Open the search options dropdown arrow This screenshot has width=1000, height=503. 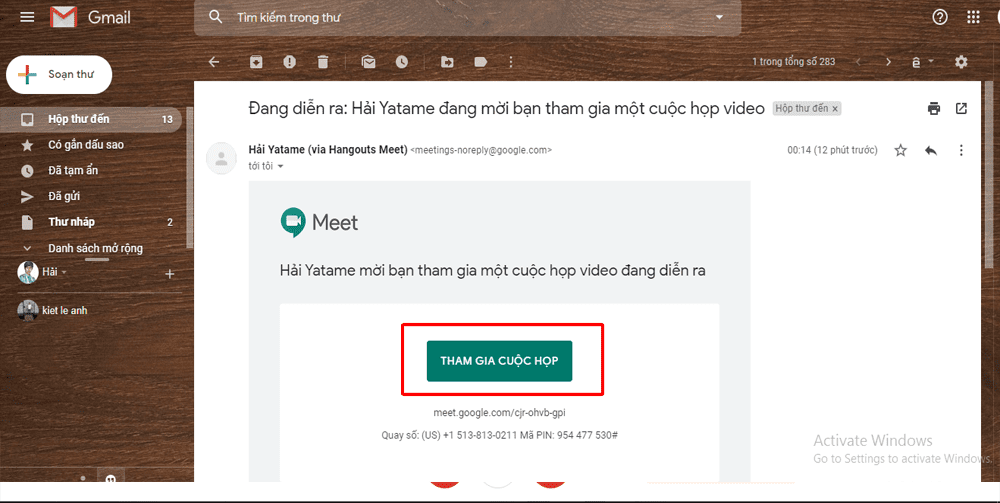(720, 17)
